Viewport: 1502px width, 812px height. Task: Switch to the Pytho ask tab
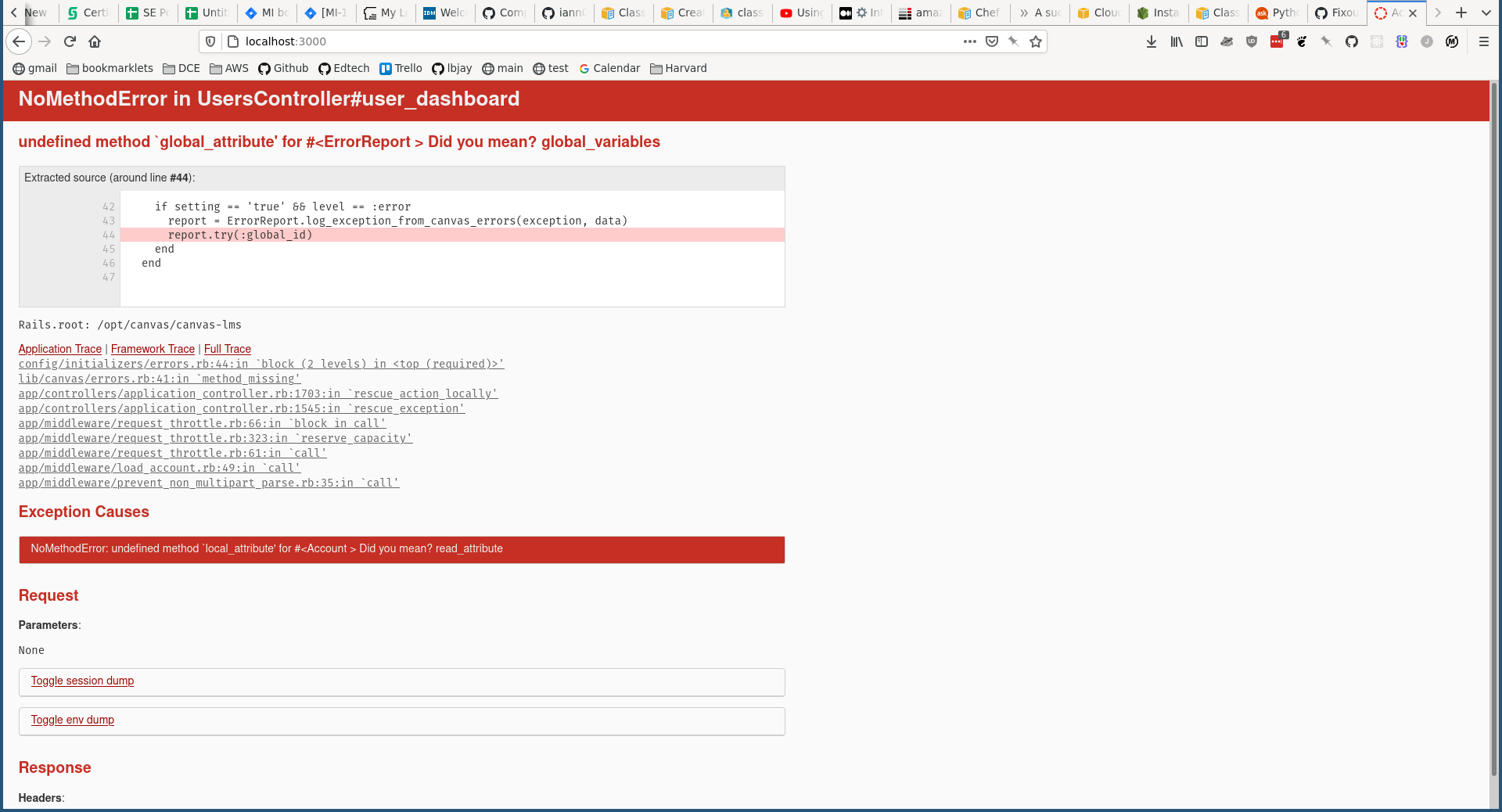tap(1277, 13)
